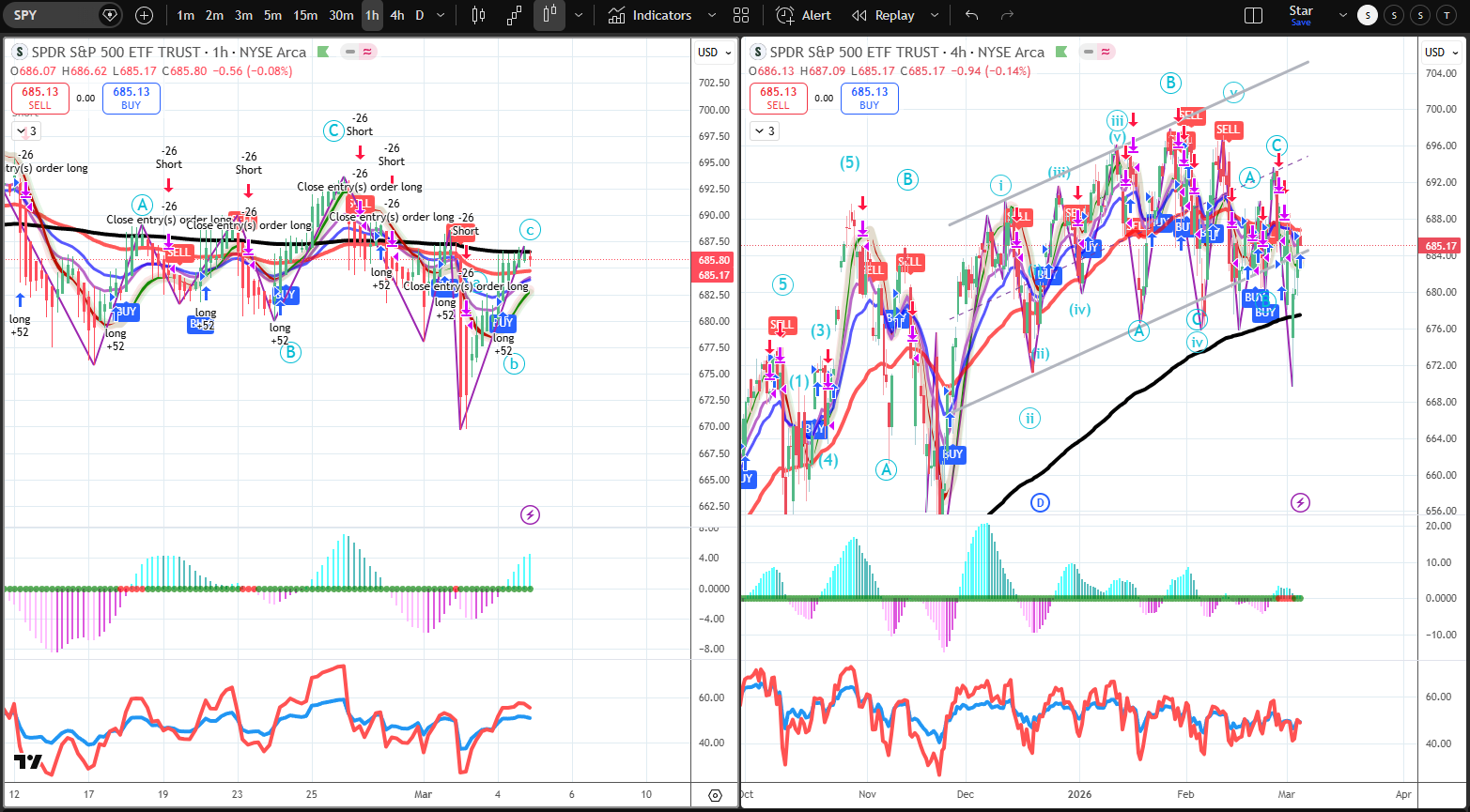Open the layout setup split icon

pyautogui.click(x=1253, y=15)
